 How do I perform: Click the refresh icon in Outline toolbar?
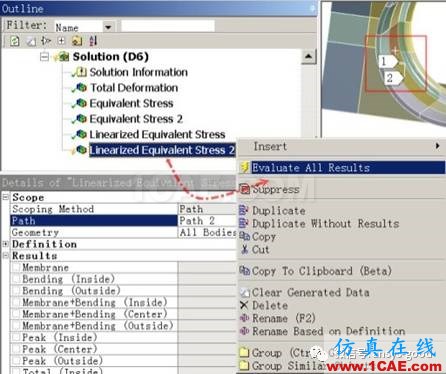point(14,41)
